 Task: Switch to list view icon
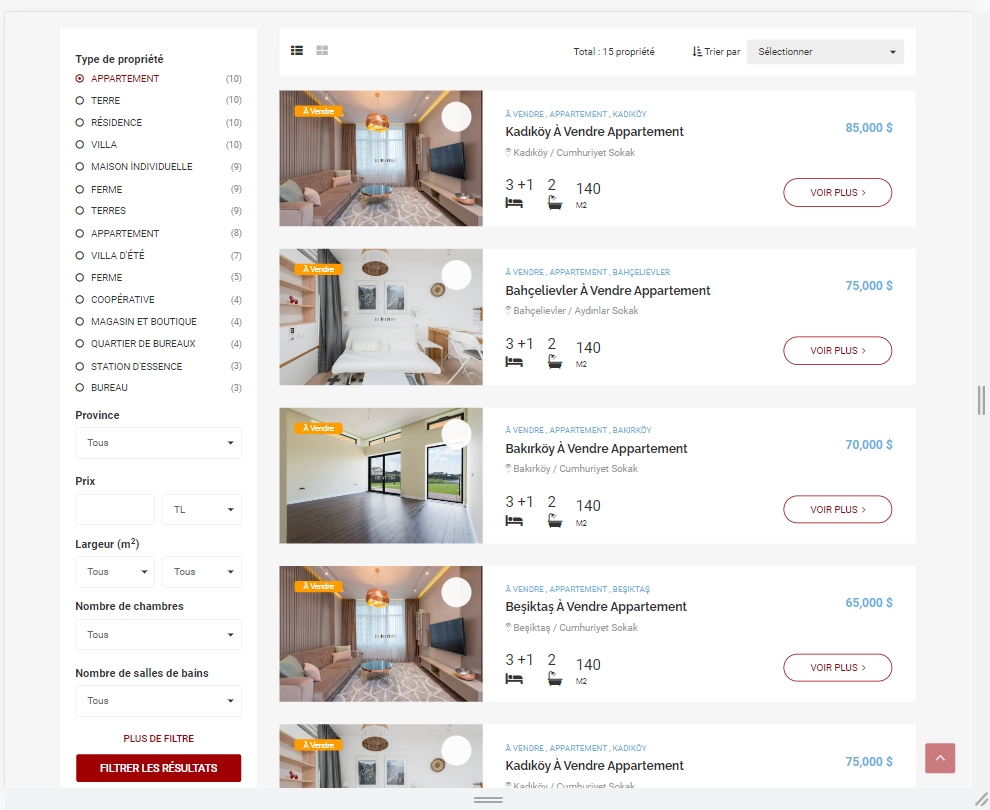pyautogui.click(x=297, y=51)
